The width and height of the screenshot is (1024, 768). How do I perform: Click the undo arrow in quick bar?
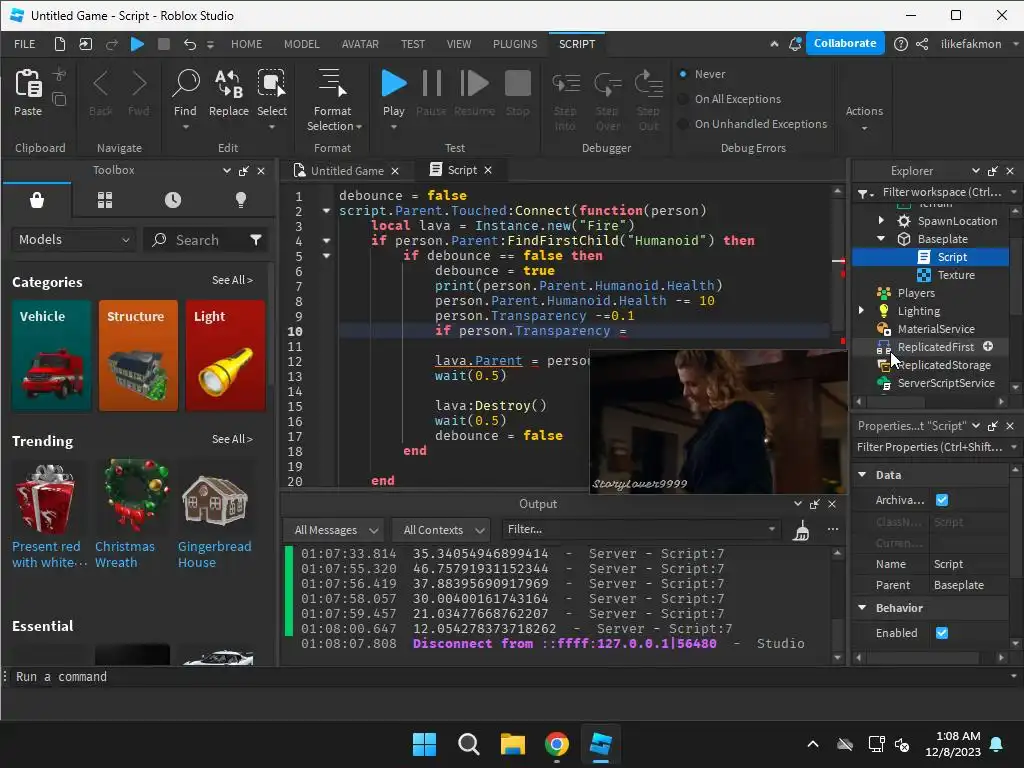[x=189, y=44]
